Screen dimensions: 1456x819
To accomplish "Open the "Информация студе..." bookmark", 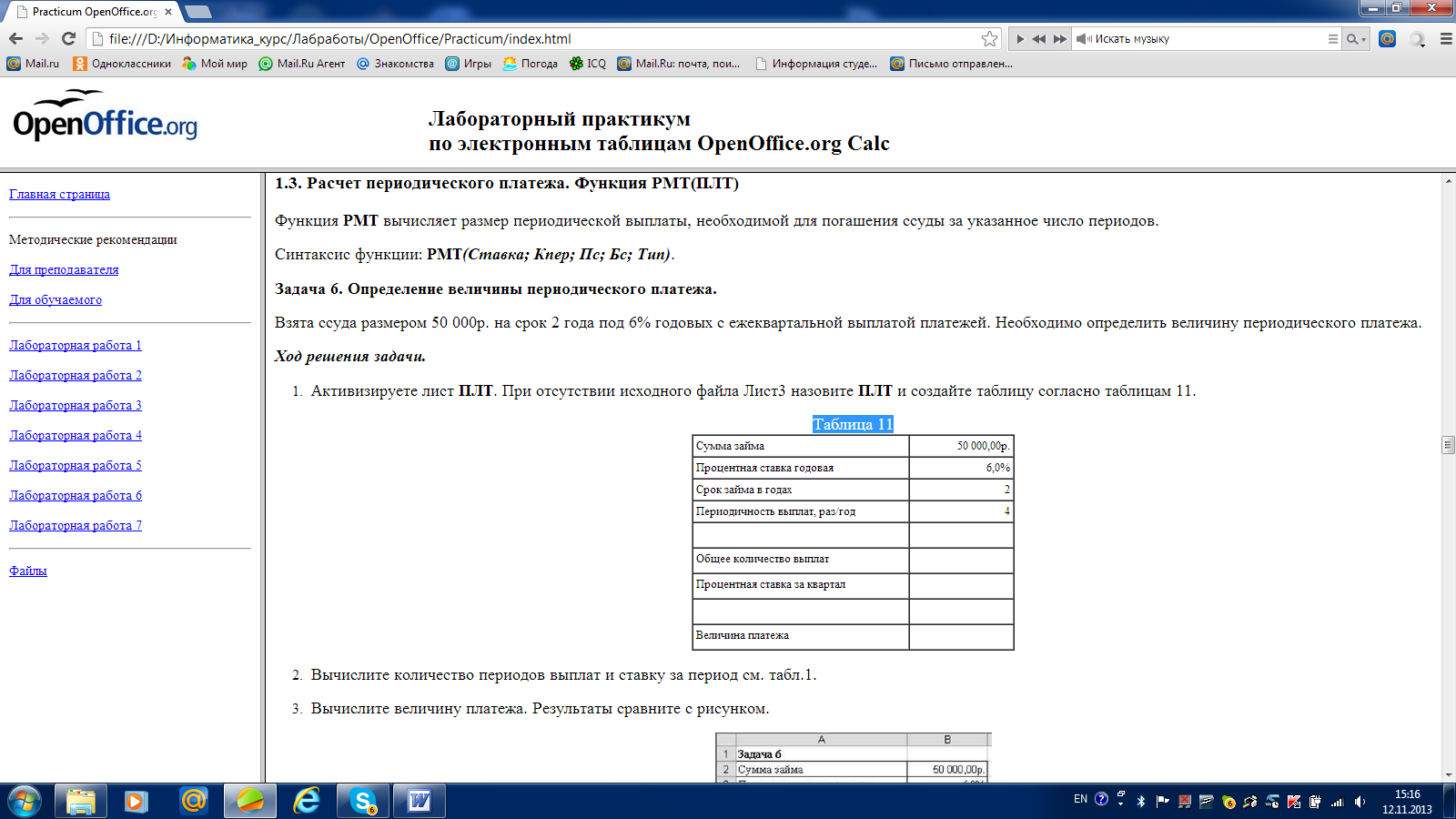I will click(816, 64).
